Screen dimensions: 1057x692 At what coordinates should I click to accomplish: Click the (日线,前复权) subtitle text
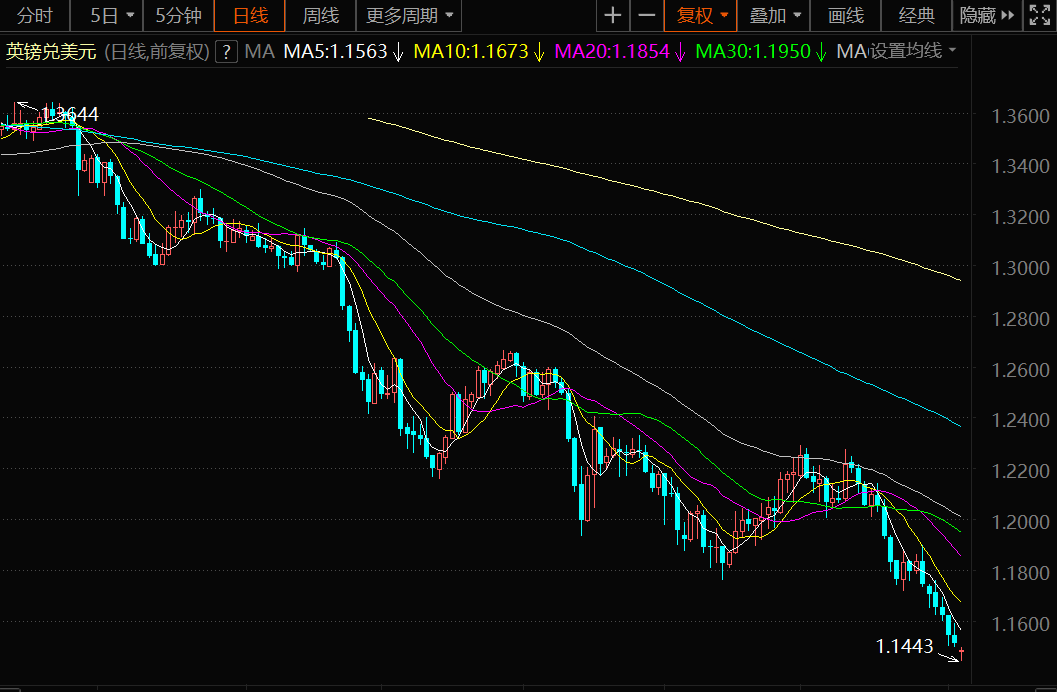pos(156,51)
